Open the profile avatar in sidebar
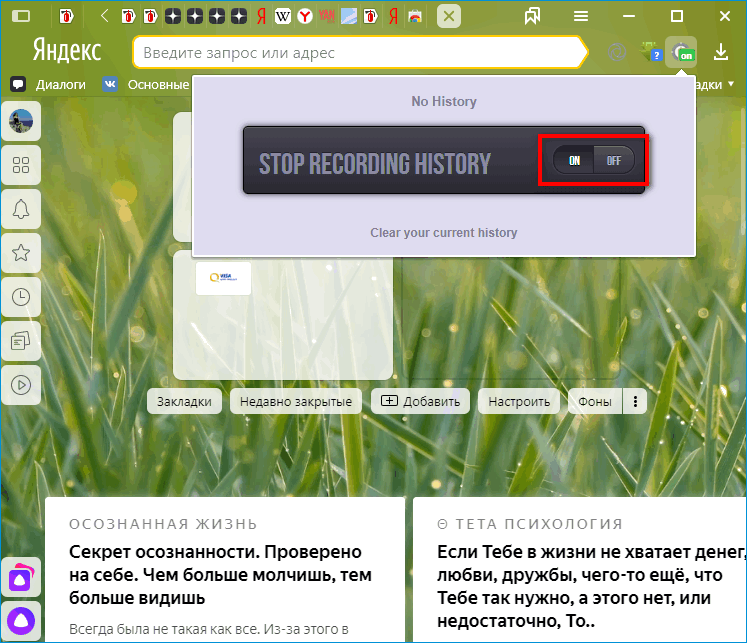 [x=21, y=121]
